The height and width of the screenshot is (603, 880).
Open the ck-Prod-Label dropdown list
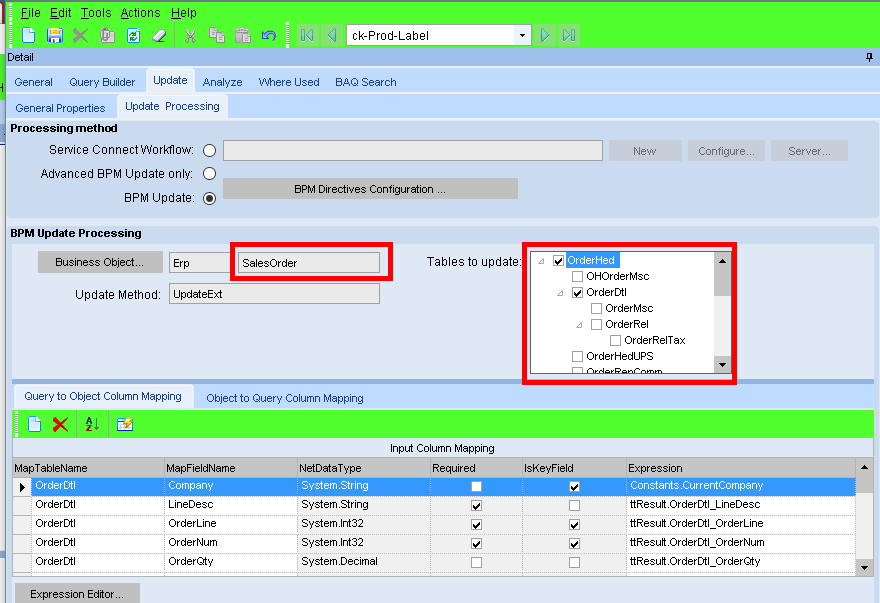(522, 35)
